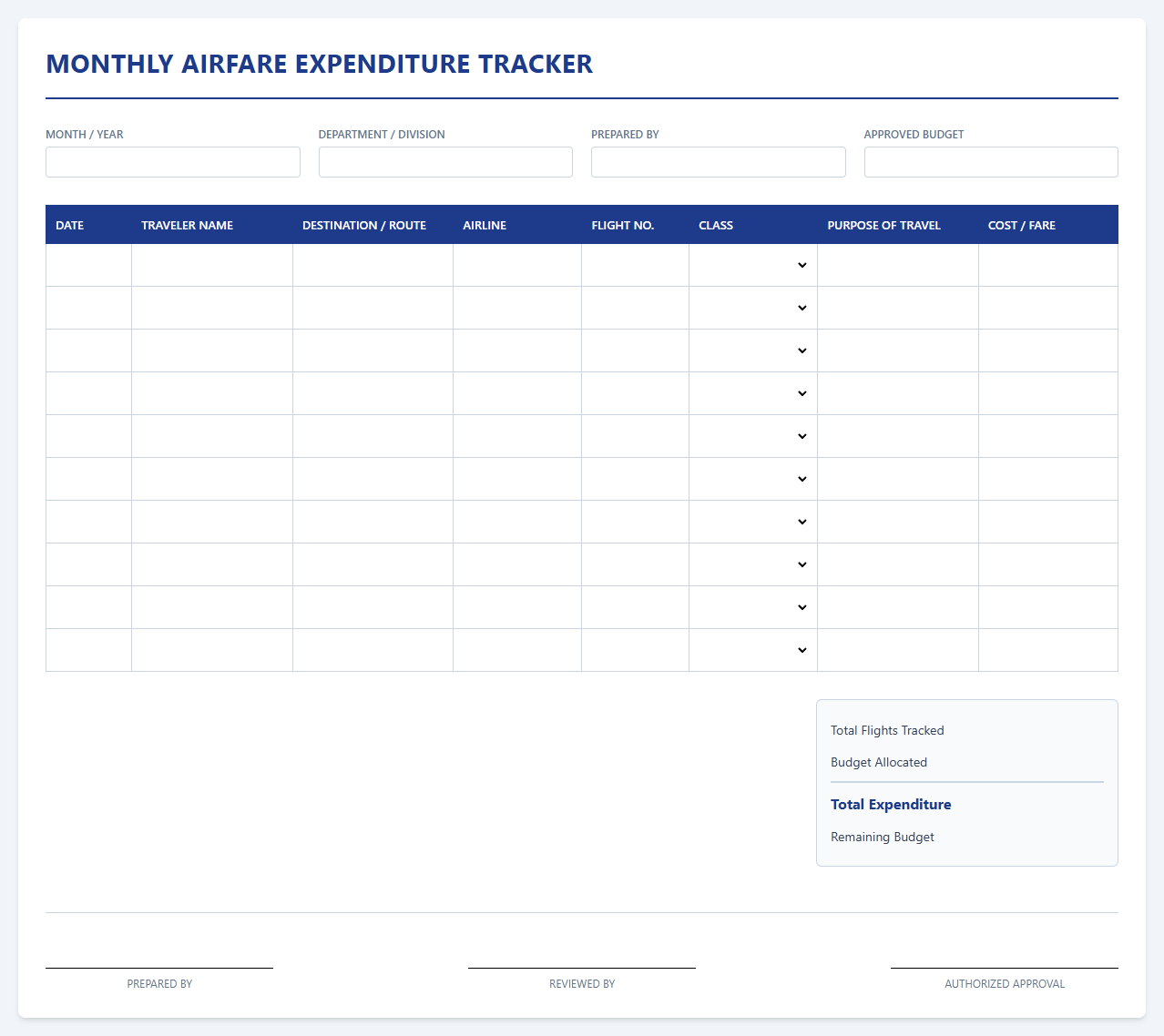The height and width of the screenshot is (1036, 1164).
Task: Open the Class dropdown in the sixth row
Action: click(753, 479)
